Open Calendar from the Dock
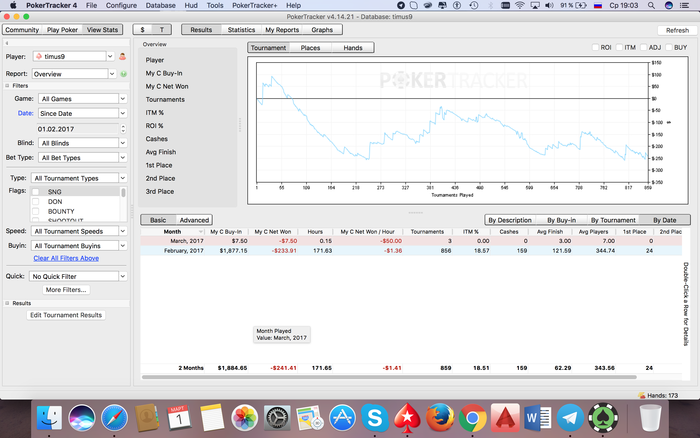Viewport: 700px width, 438px height. pyautogui.click(x=179, y=418)
